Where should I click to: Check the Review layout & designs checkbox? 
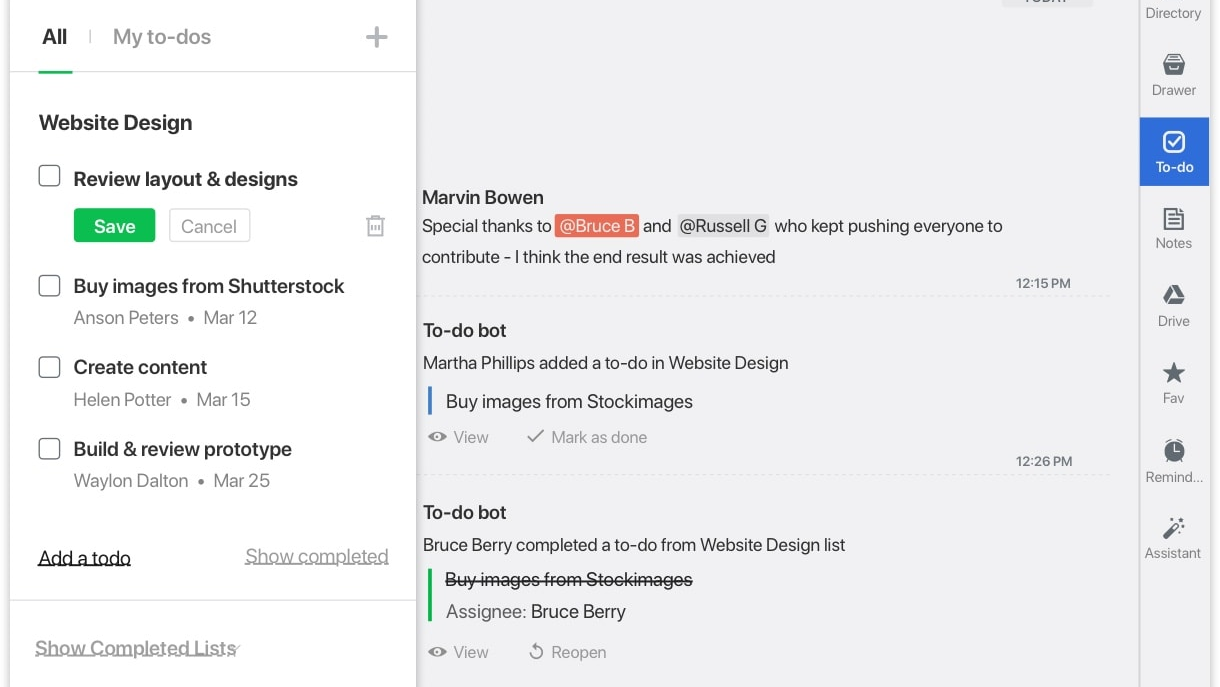49,177
